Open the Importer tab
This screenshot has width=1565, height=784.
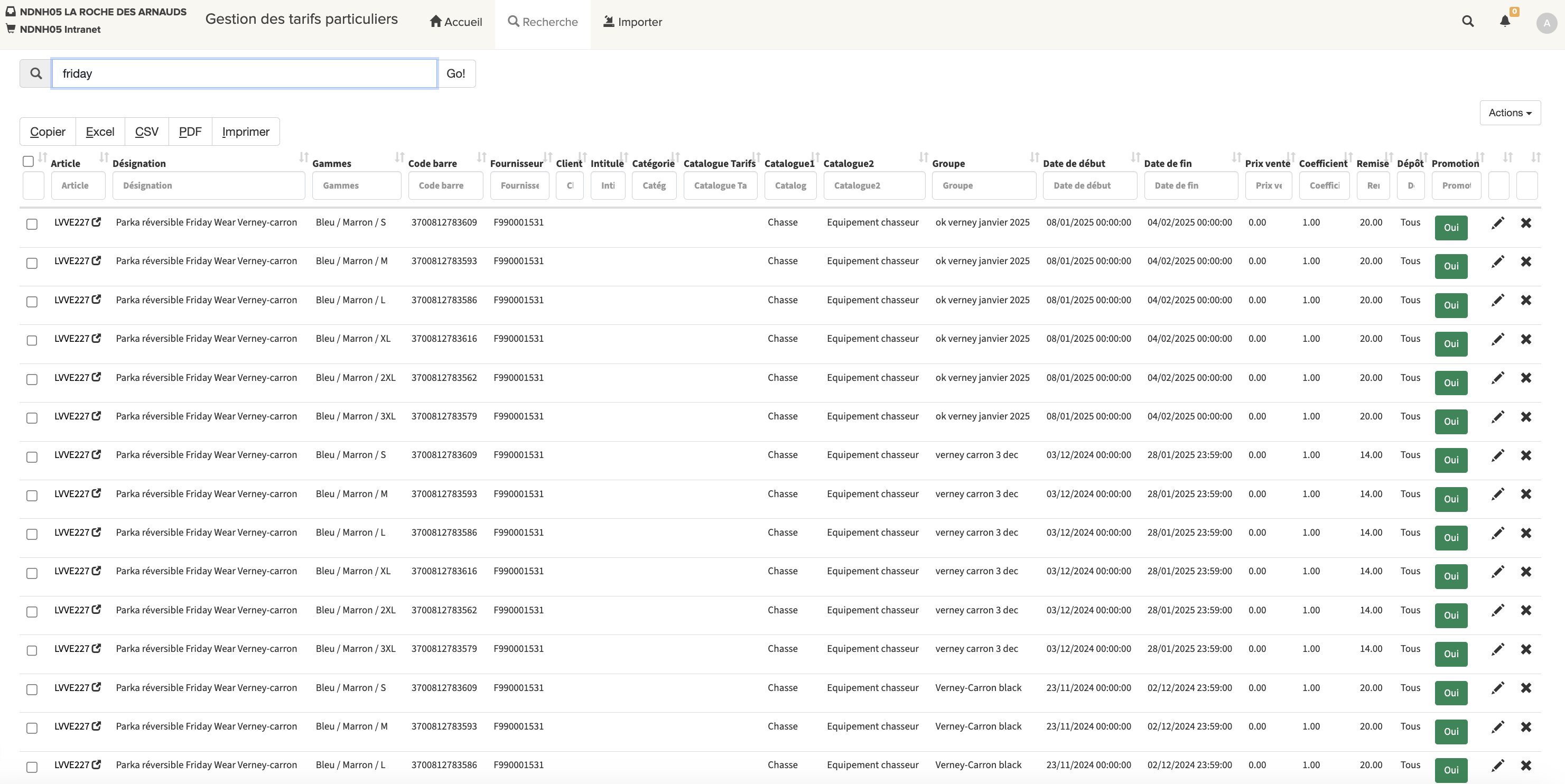tap(632, 22)
